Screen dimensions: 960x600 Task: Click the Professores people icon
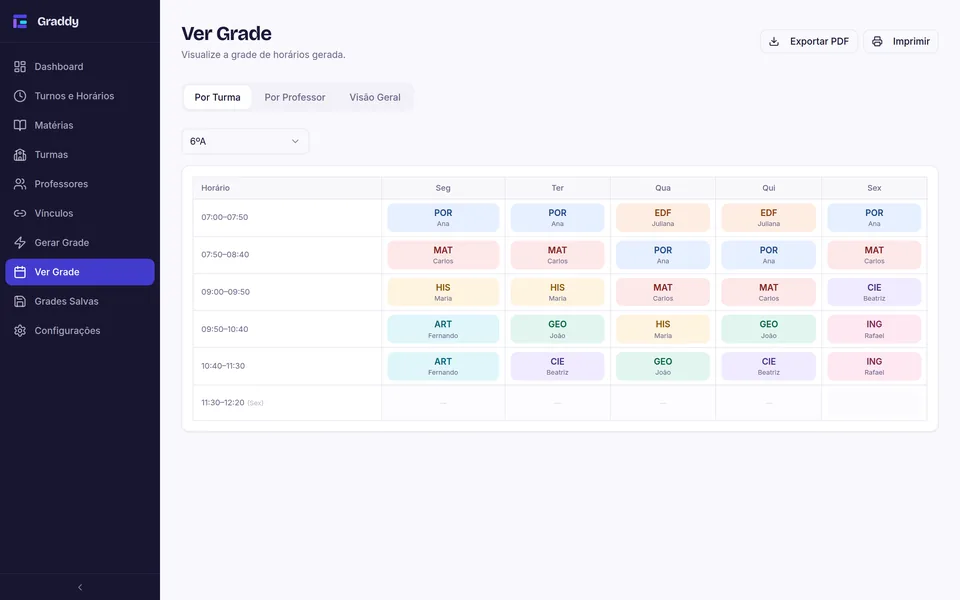pos(20,184)
